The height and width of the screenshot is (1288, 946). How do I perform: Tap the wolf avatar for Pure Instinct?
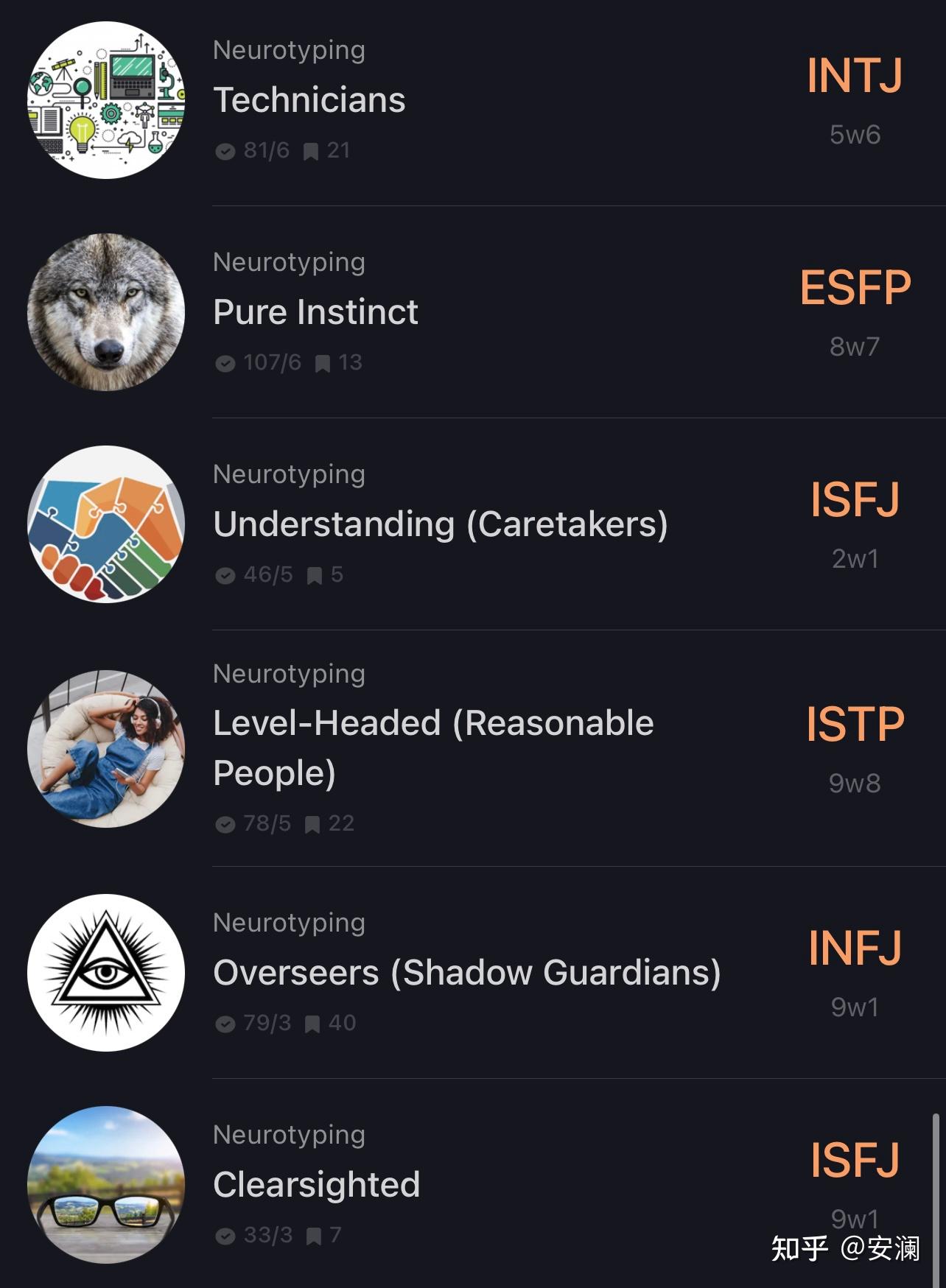point(106,312)
